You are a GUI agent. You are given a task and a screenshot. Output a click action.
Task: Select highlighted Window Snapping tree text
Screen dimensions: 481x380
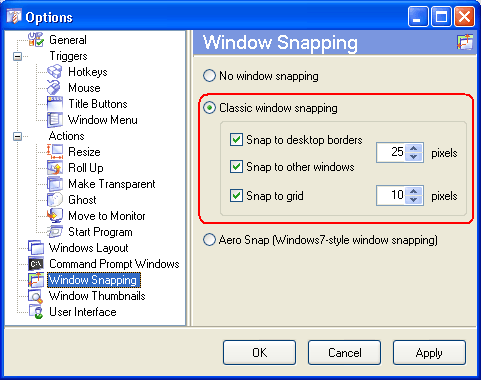[94, 280]
